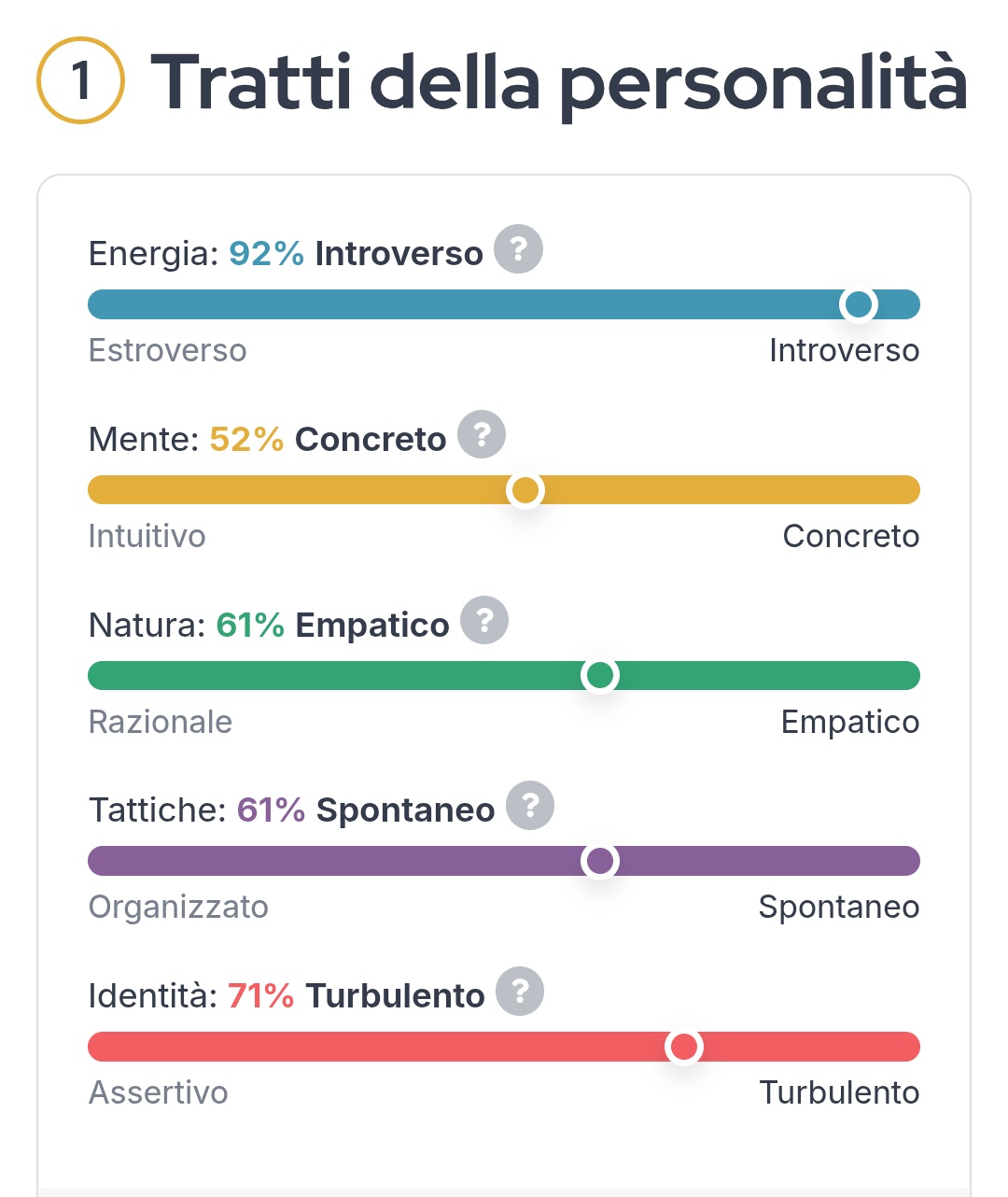Click the yellow Mente slider handle
This screenshot has height=1197, width=1008.
coord(525,490)
